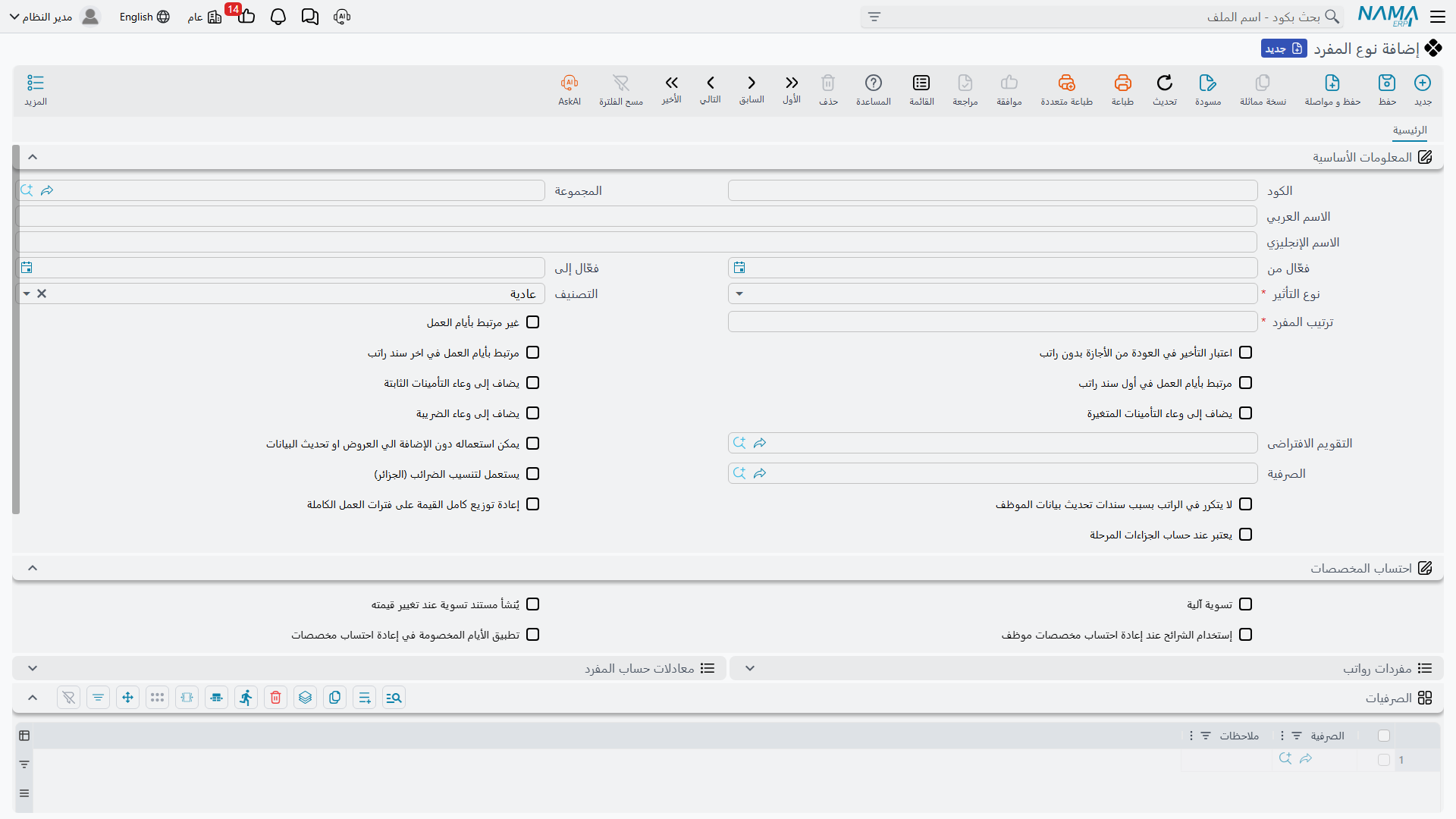Image resolution: width=1456 pixels, height=819 pixels.
Task: Click the copy rows icon in الصرفيات toolbar
Action: (x=335, y=698)
